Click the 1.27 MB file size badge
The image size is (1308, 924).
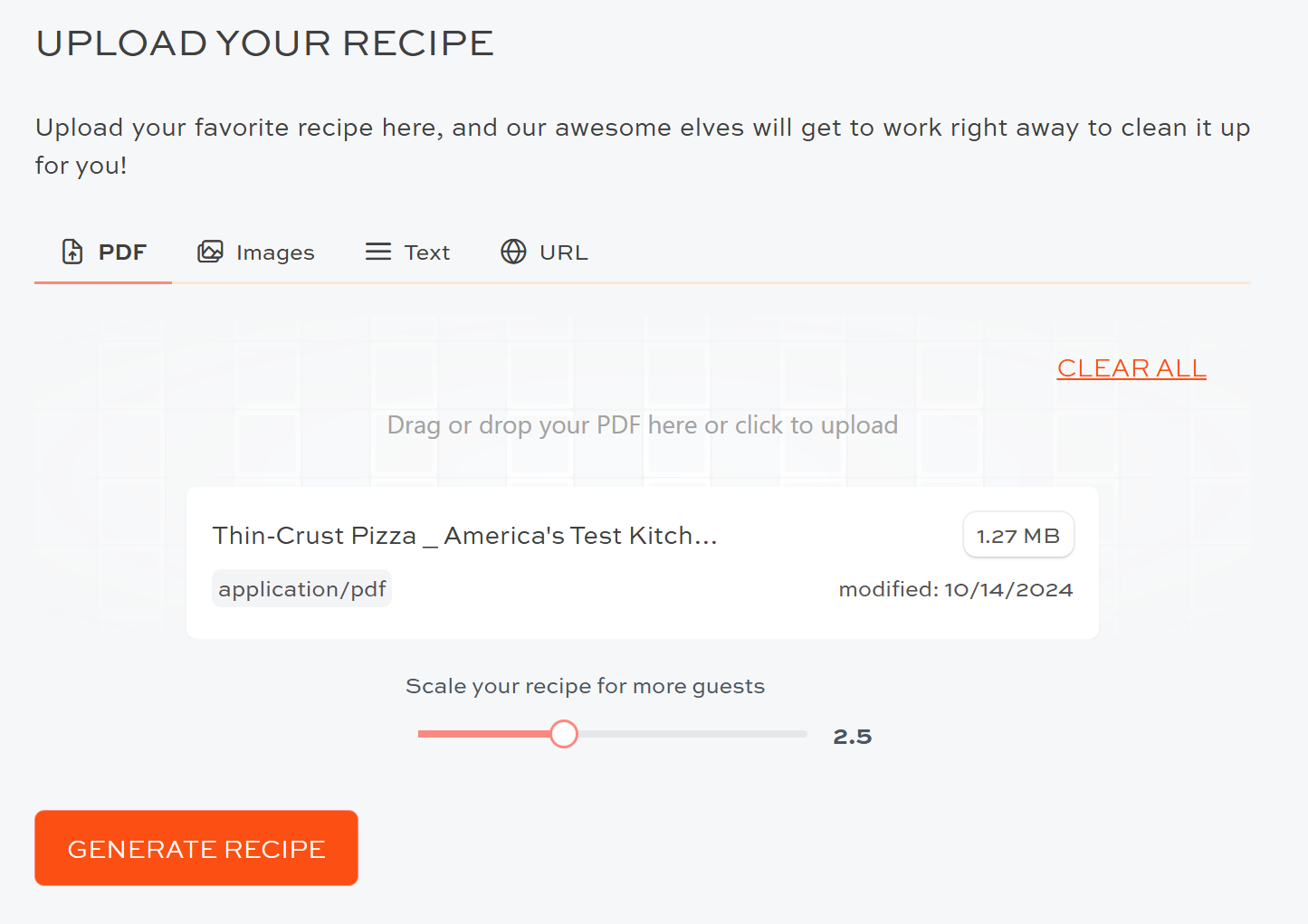[1018, 536]
